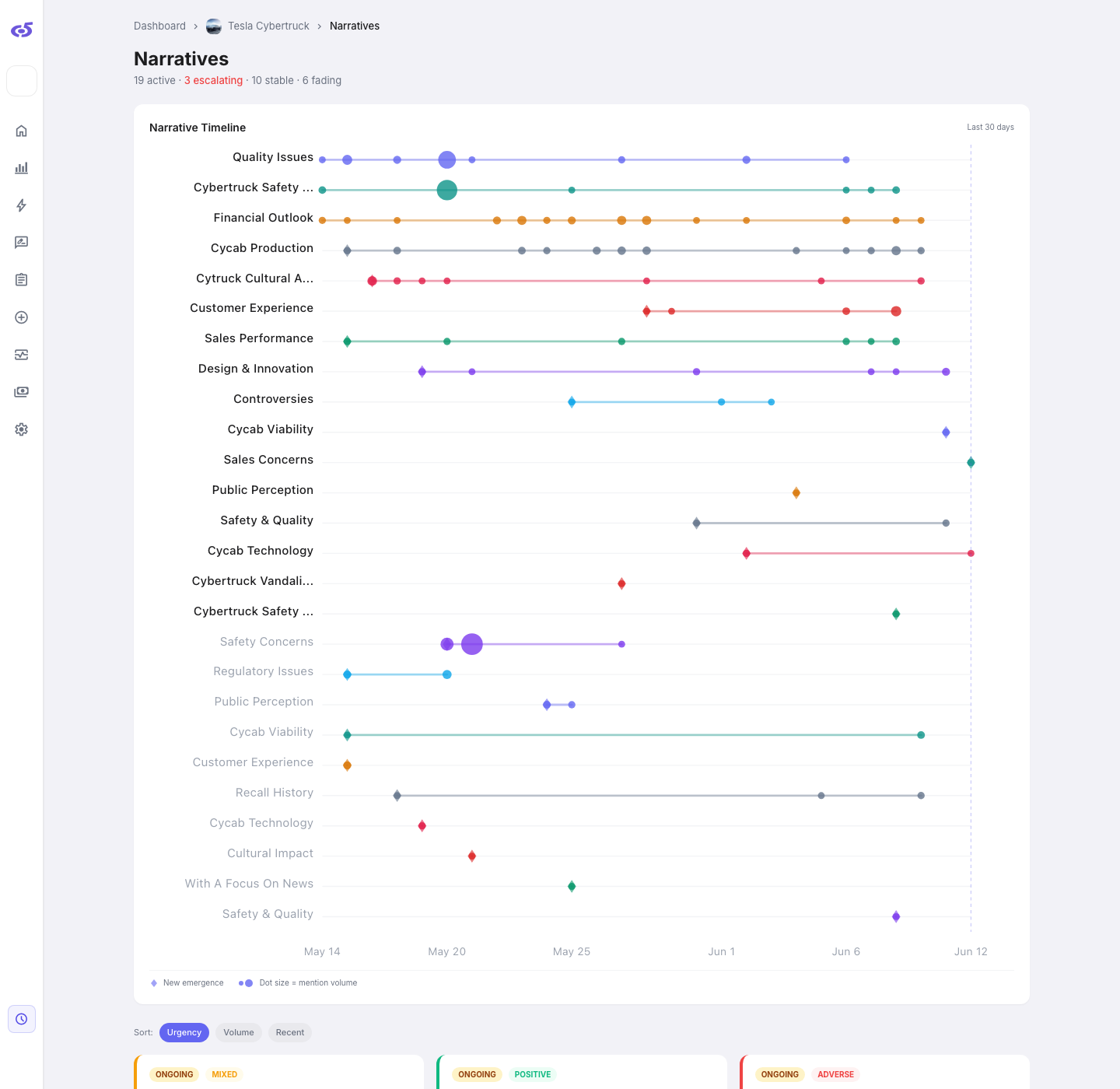This screenshot has width=1120, height=1089.
Task: Click end dot on Regulatory Issues row
Action: pos(446,674)
